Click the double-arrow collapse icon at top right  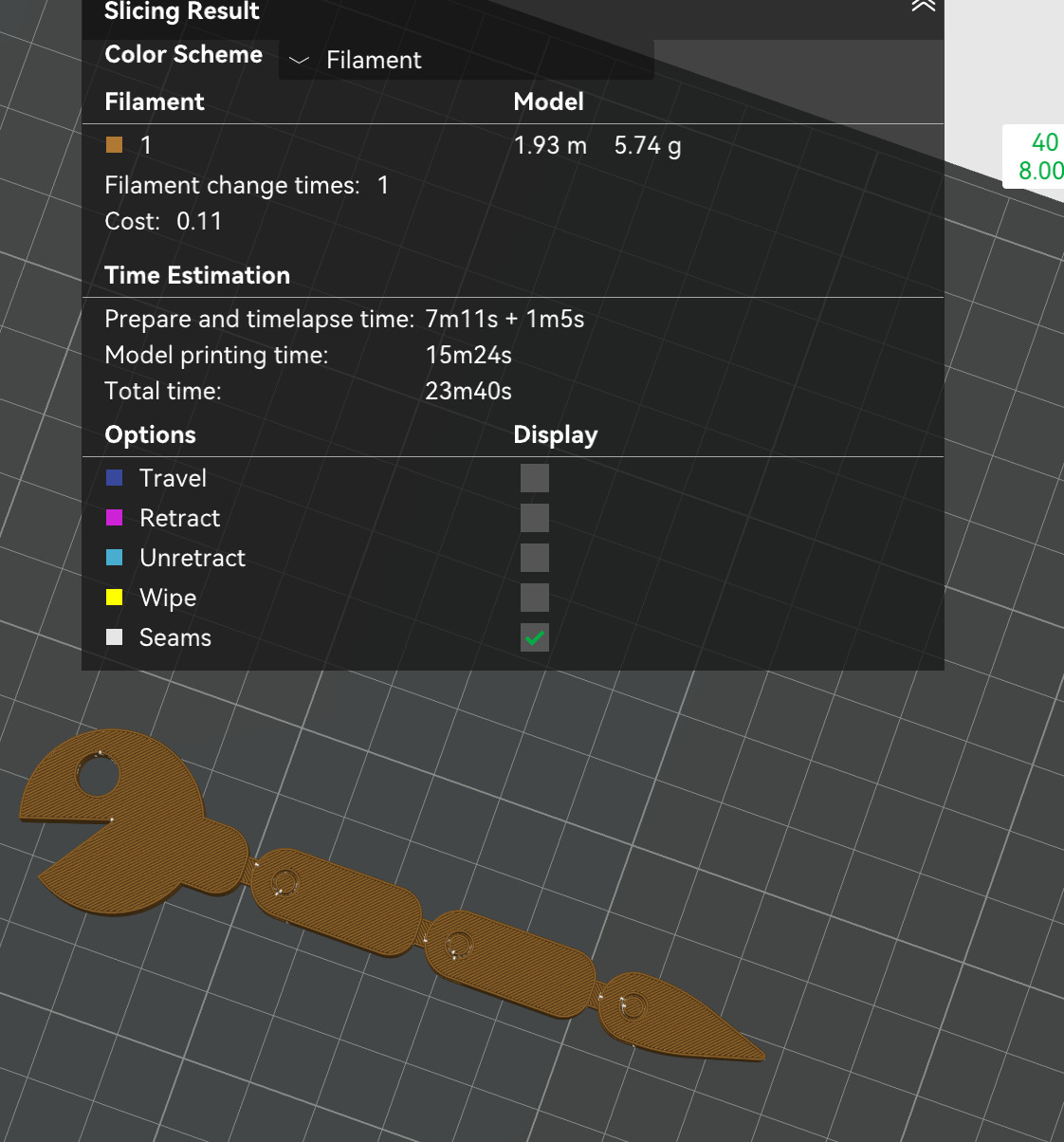click(x=923, y=8)
